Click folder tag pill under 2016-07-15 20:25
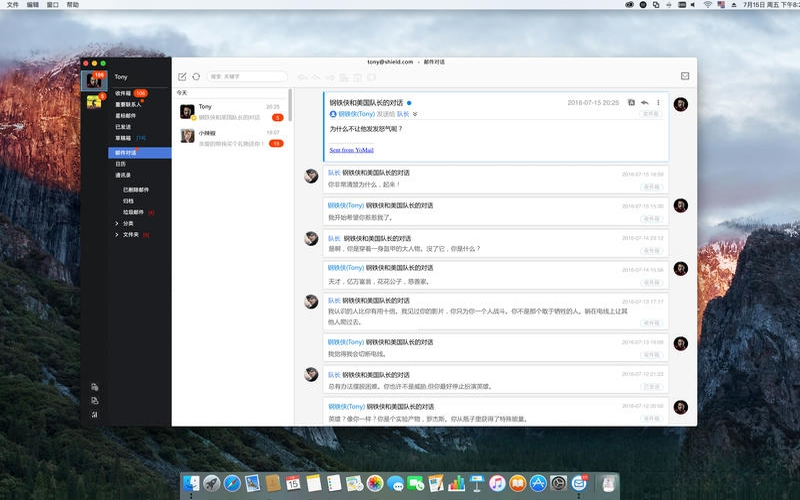The image size is (800, 500). [651, 114]
